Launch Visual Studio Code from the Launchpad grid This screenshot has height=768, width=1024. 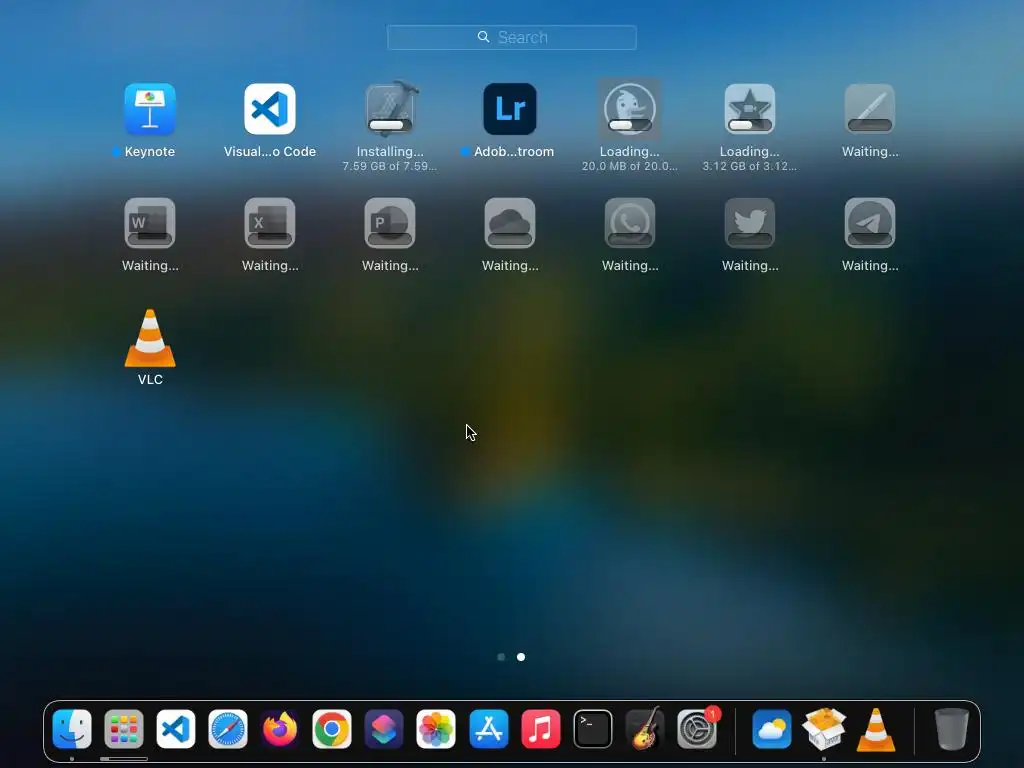click(270, 109)
